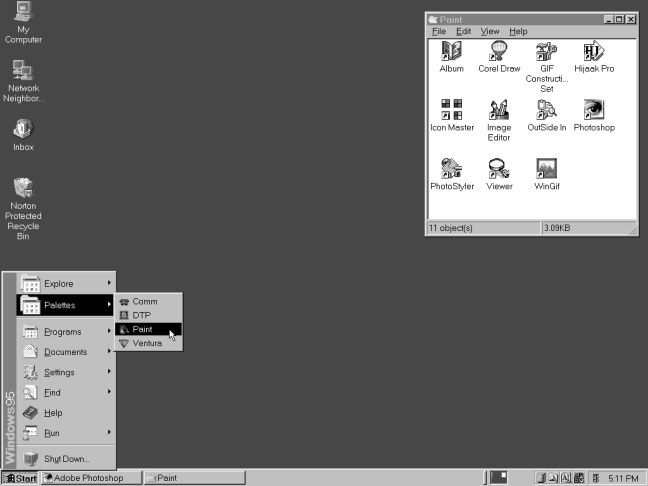Click the small icon left of the clock
The width and height of the screenshot is (648, 486).
(596, 478)
